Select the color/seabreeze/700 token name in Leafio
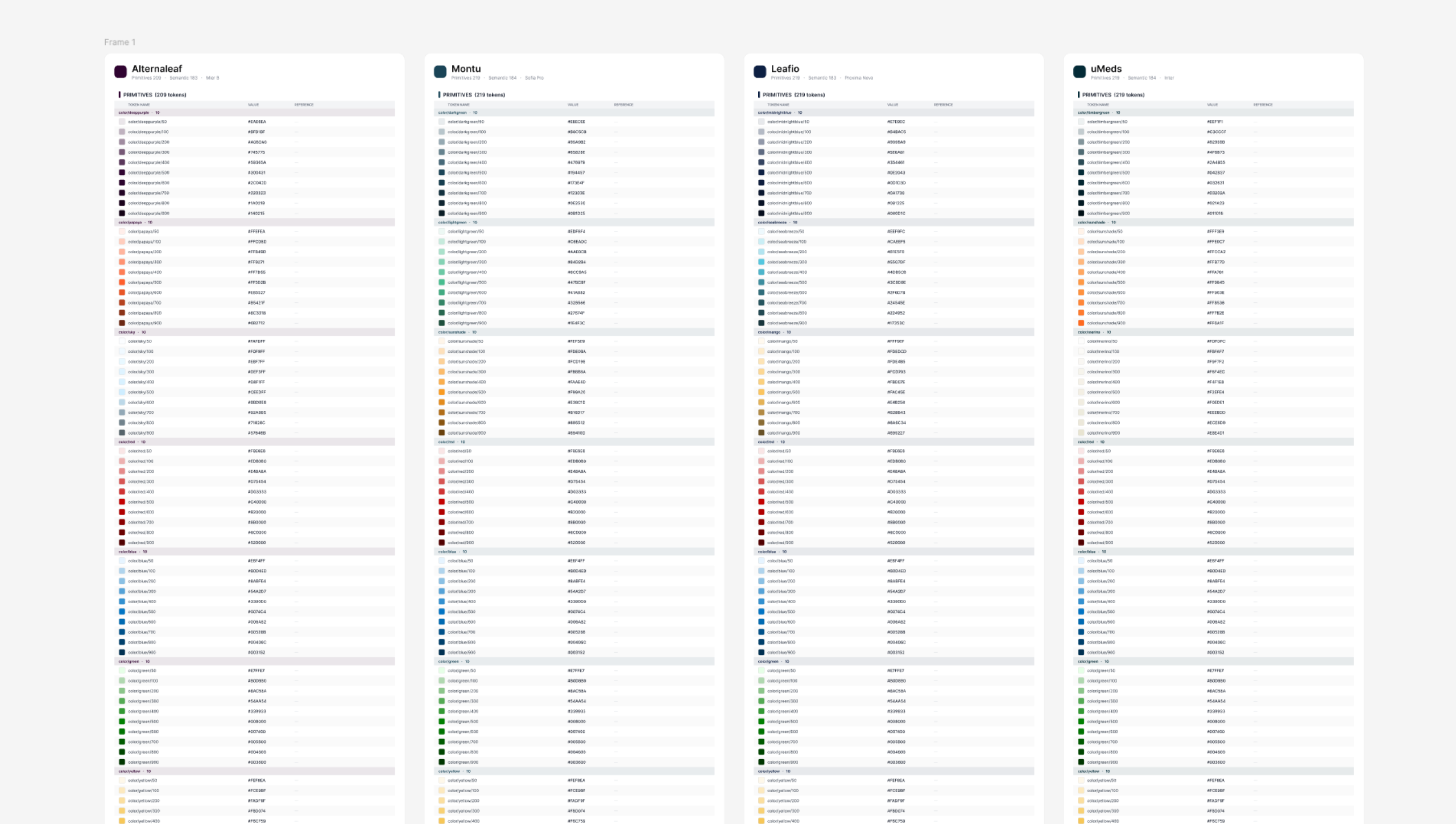 [x=787, y=303]
